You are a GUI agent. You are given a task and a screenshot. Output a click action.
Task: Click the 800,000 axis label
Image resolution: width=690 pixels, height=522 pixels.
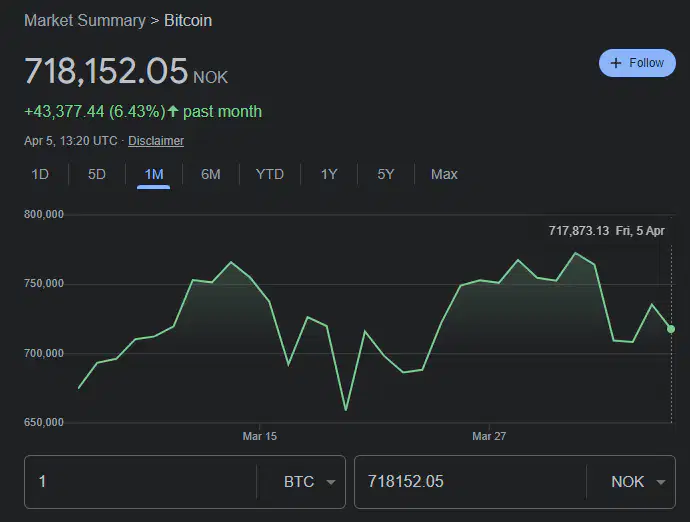(x=44, y=214)
